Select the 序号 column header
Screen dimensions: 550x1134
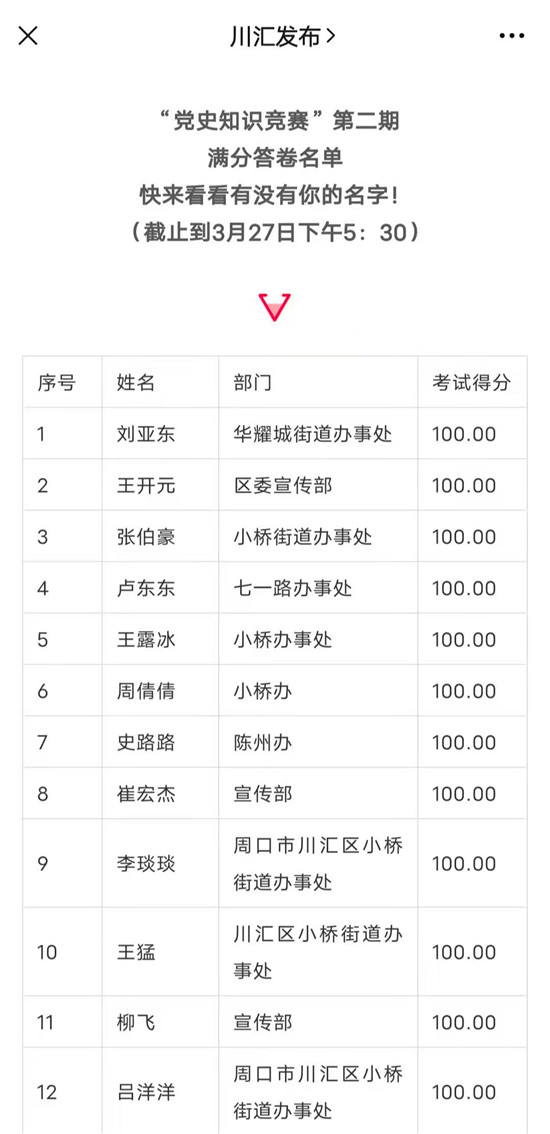point(56,382)
